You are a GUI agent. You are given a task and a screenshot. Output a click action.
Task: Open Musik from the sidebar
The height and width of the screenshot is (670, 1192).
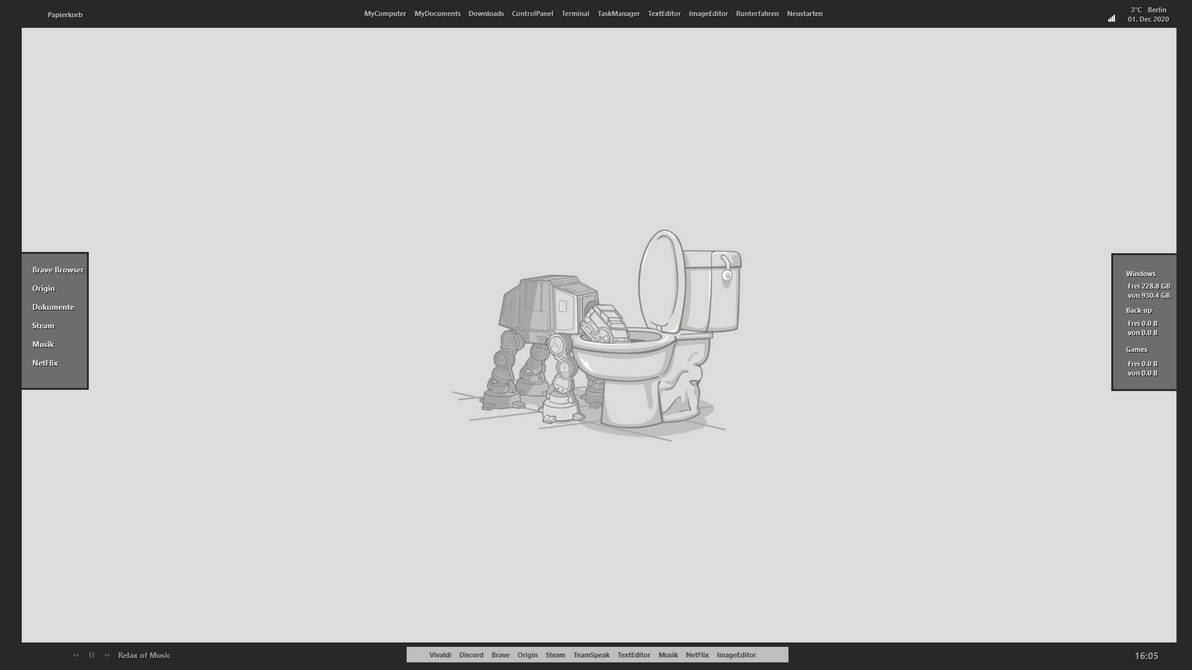(x=43, y=343)
